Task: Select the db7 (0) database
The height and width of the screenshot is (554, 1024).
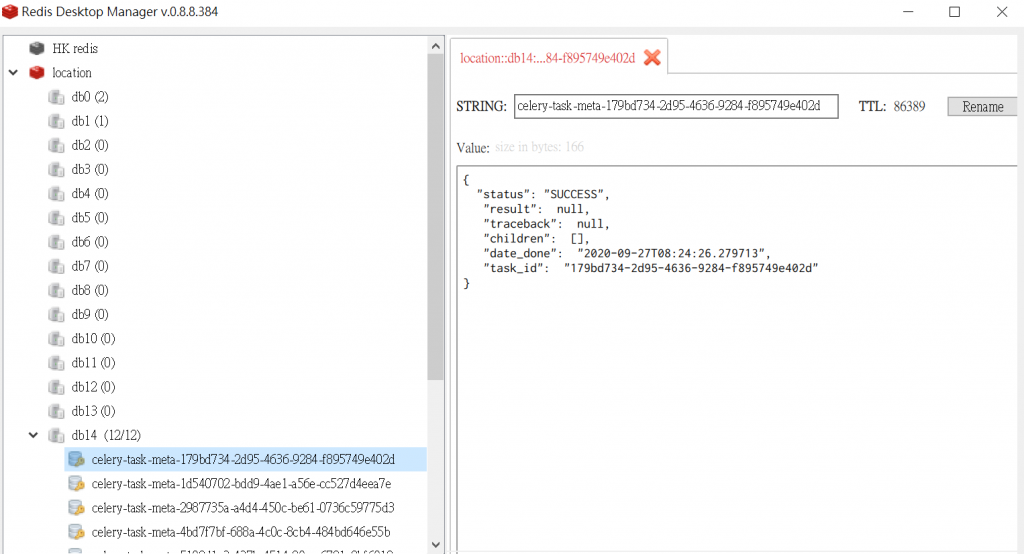Action: pos(90,266)
